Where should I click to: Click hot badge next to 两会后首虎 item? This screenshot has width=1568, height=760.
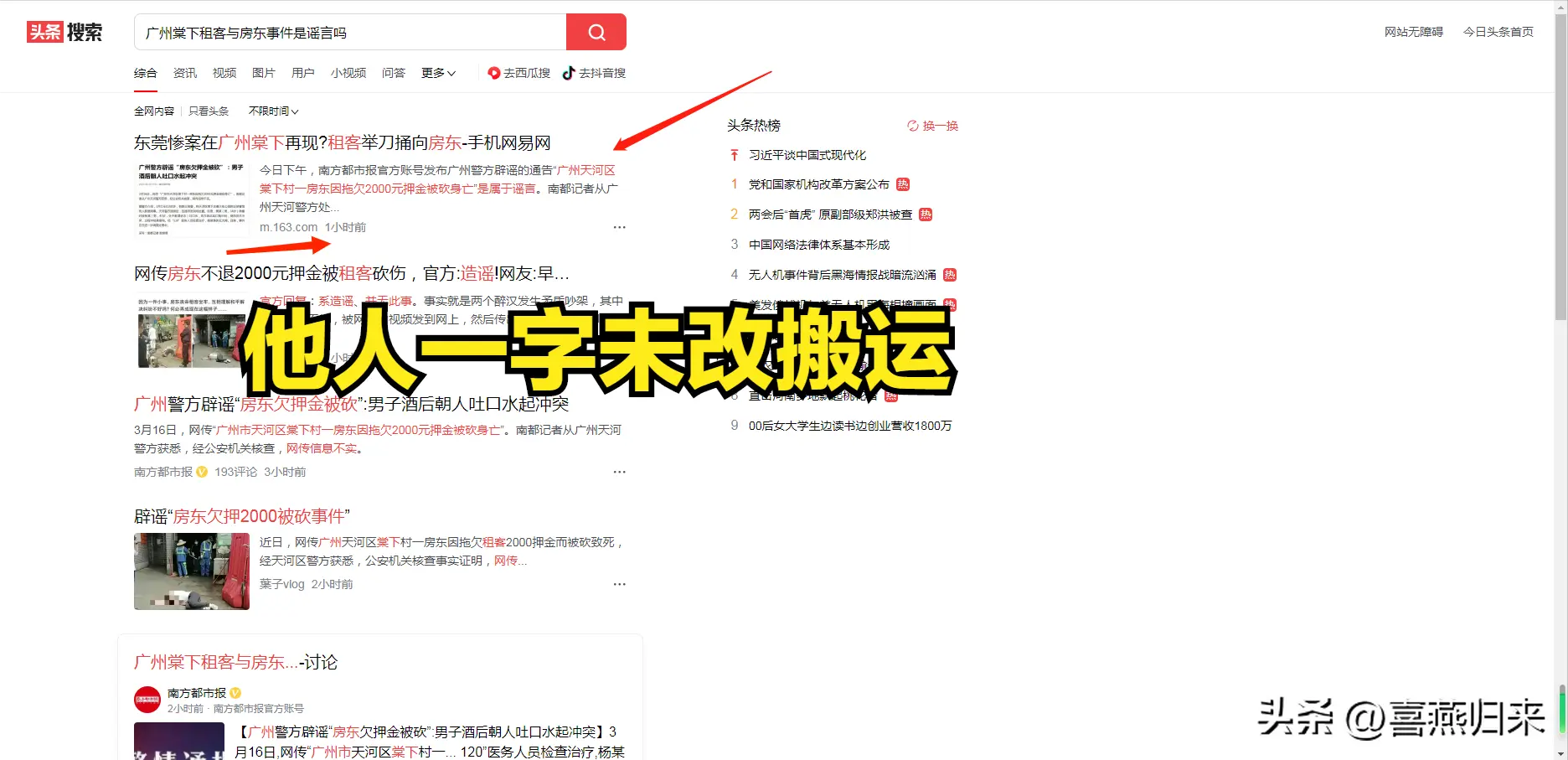pos(926,215)
